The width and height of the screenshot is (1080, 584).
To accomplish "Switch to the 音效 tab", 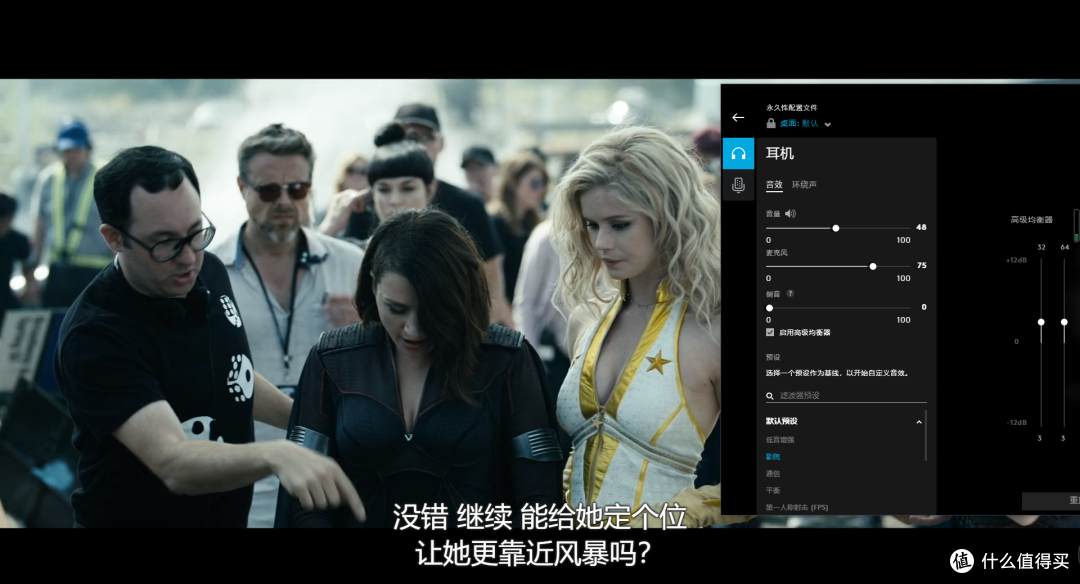I will click(774, 185).
